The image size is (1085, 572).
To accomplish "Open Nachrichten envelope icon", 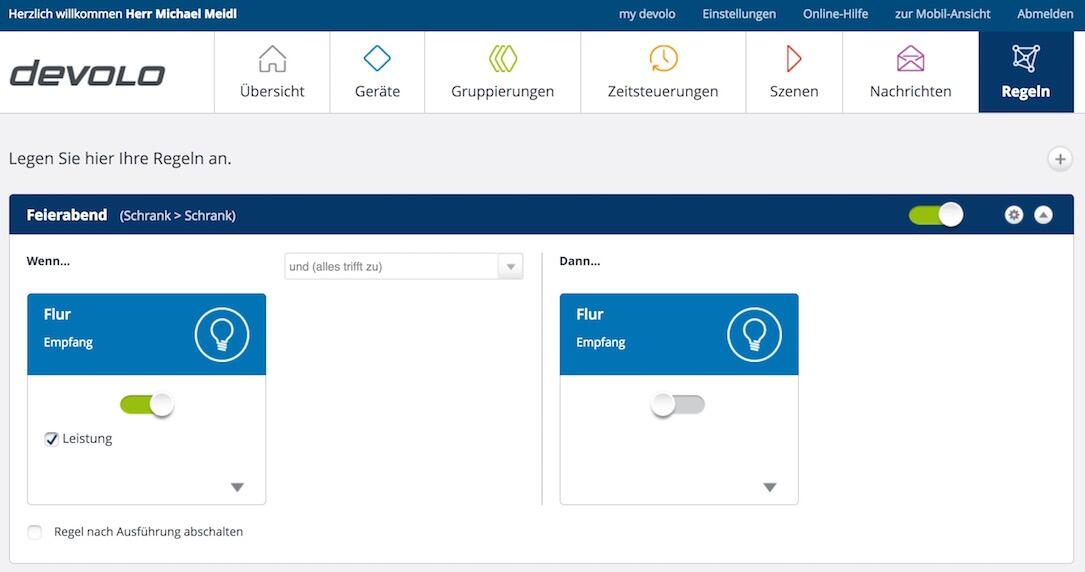I will [910, 59].
